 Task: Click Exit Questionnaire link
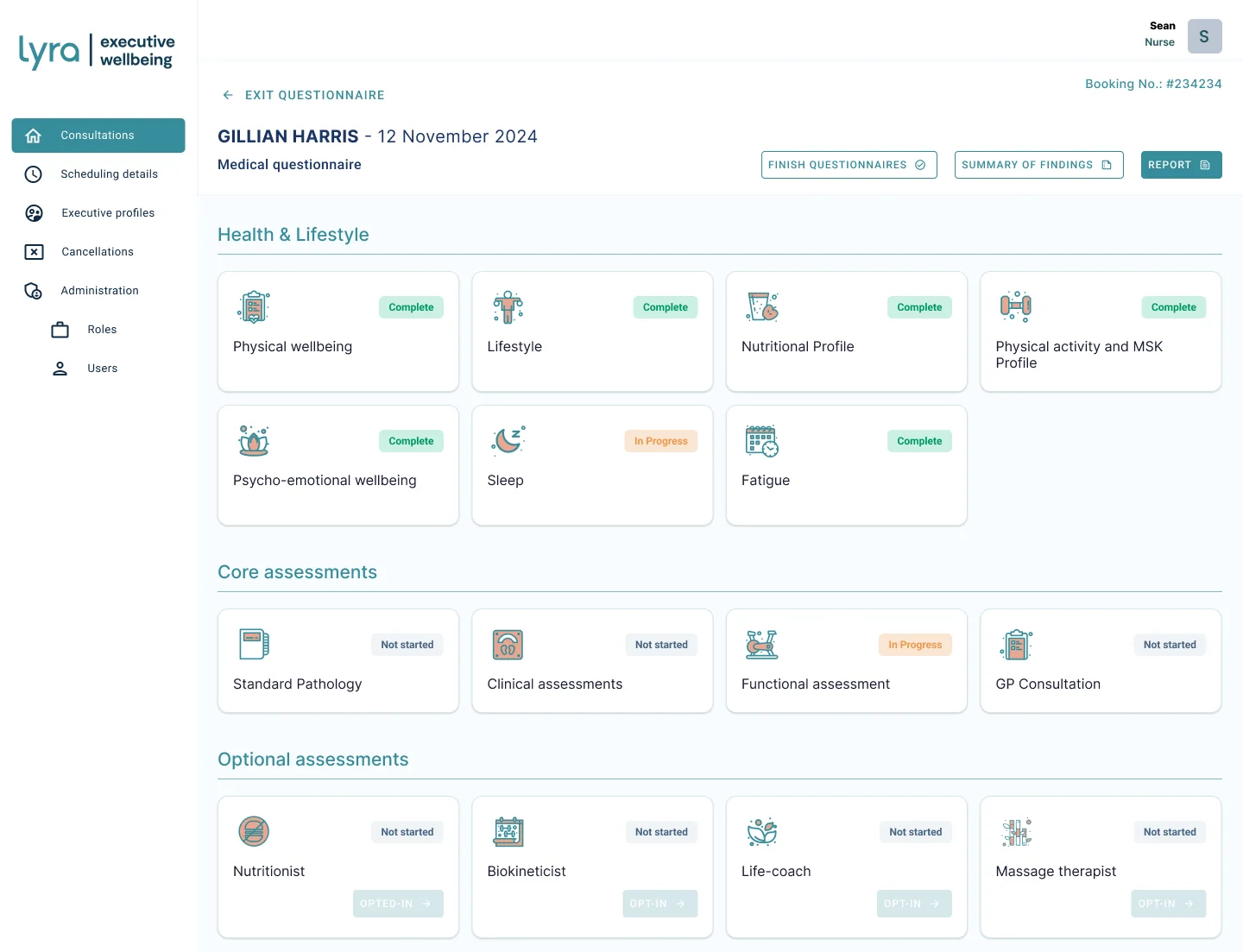[x=314, y=95]
